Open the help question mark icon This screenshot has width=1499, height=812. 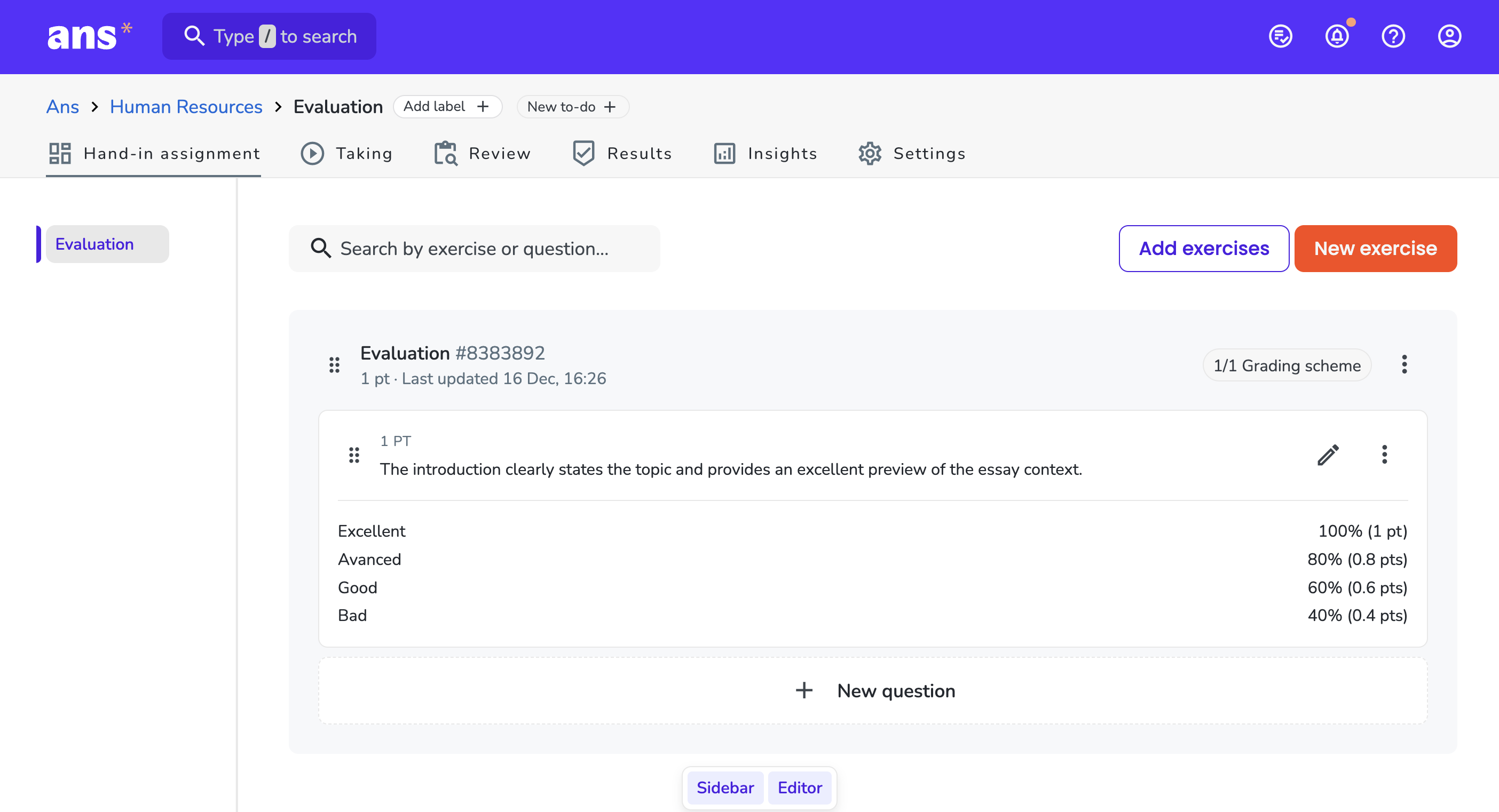(x=1393, y=36)
